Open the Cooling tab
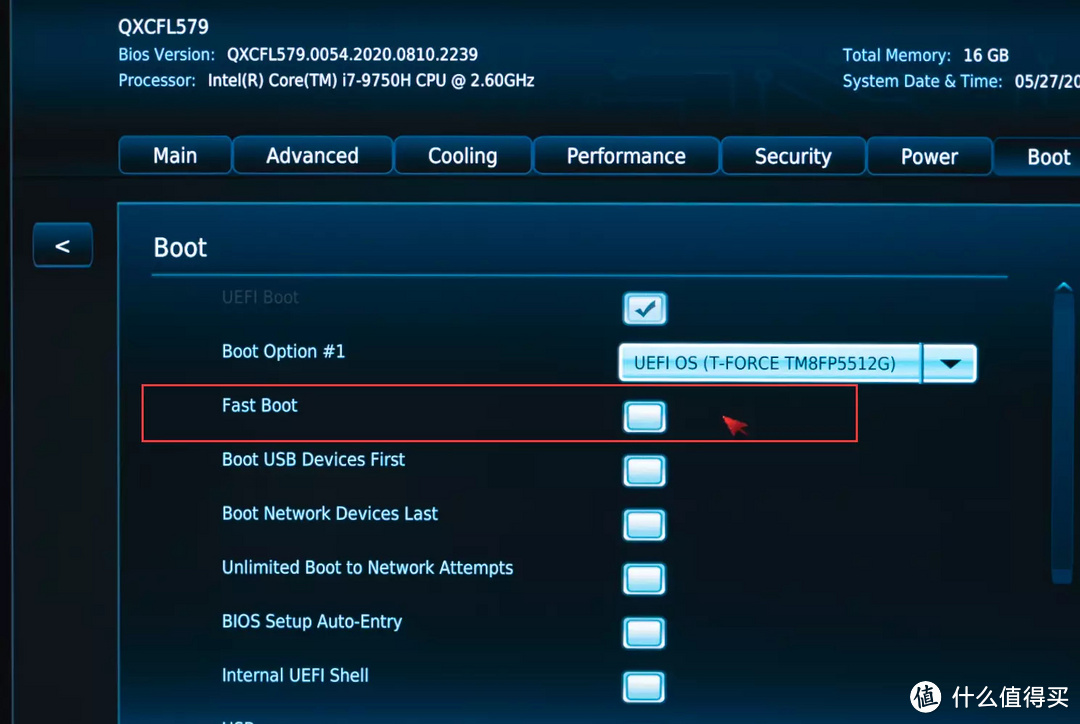The height and width of the screenshot is (724, 1080). click(x=462, y=156)
